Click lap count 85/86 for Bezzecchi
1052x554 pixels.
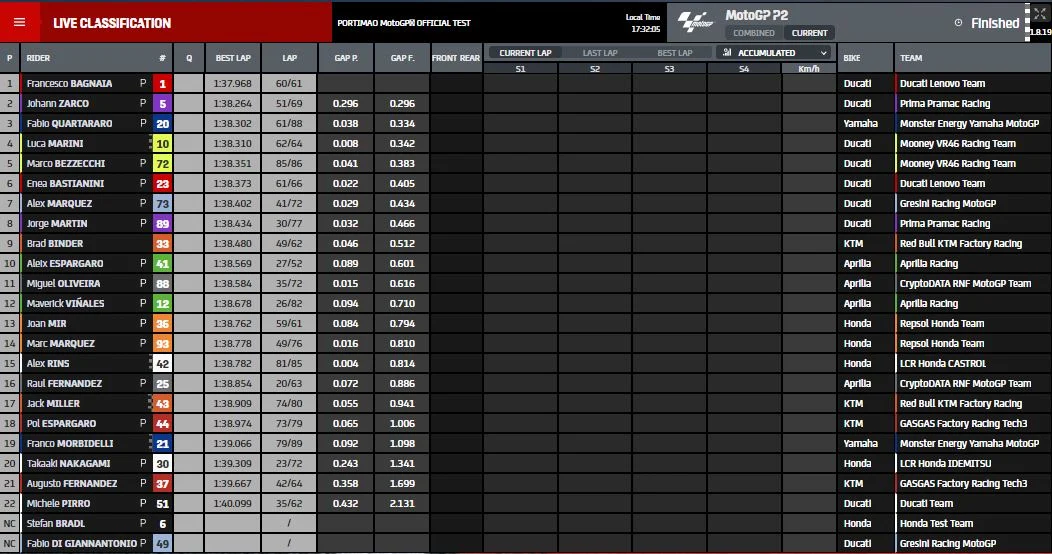click(x=289, y=164)
